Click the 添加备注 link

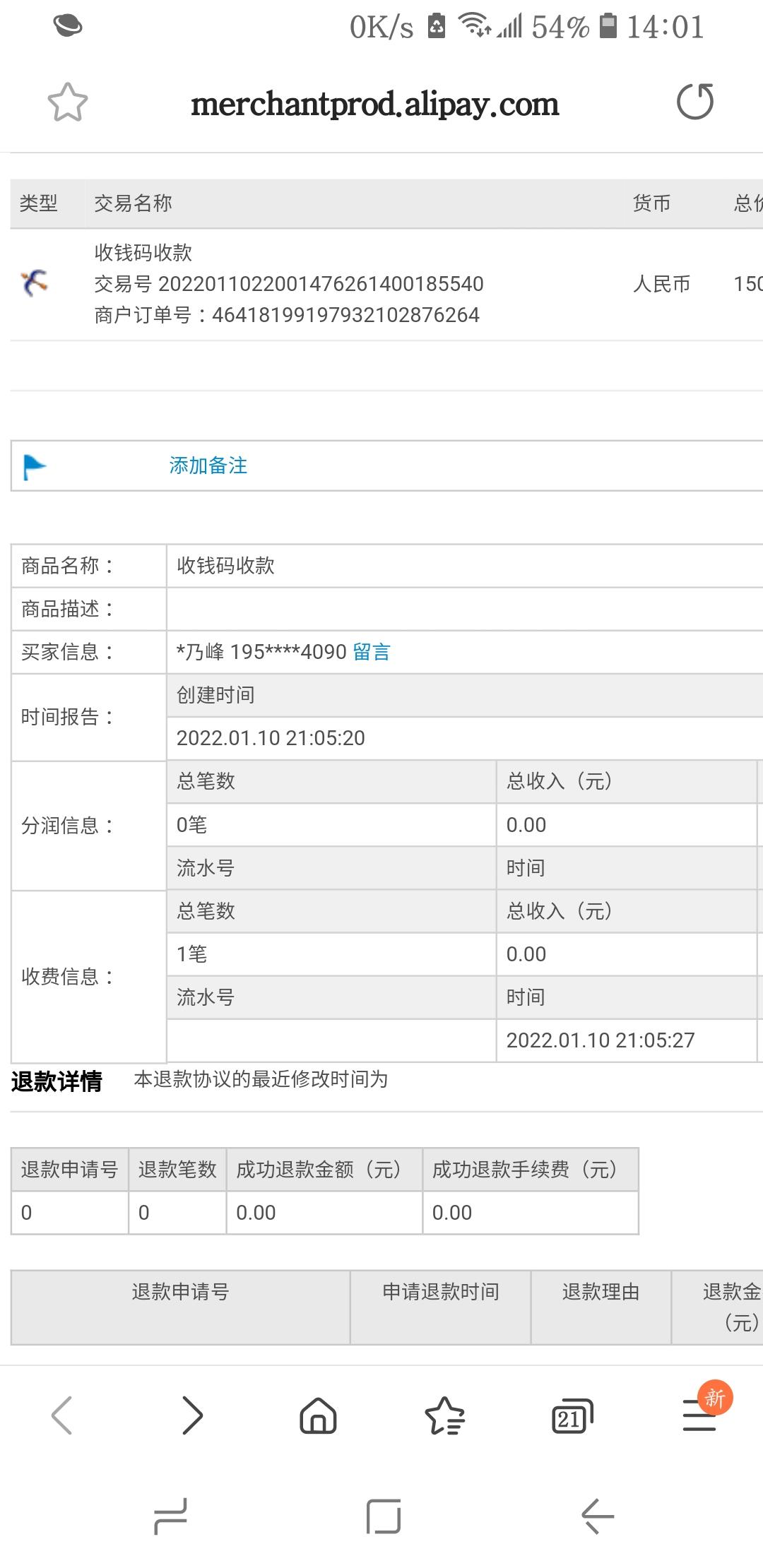click(x=208, y=465)
